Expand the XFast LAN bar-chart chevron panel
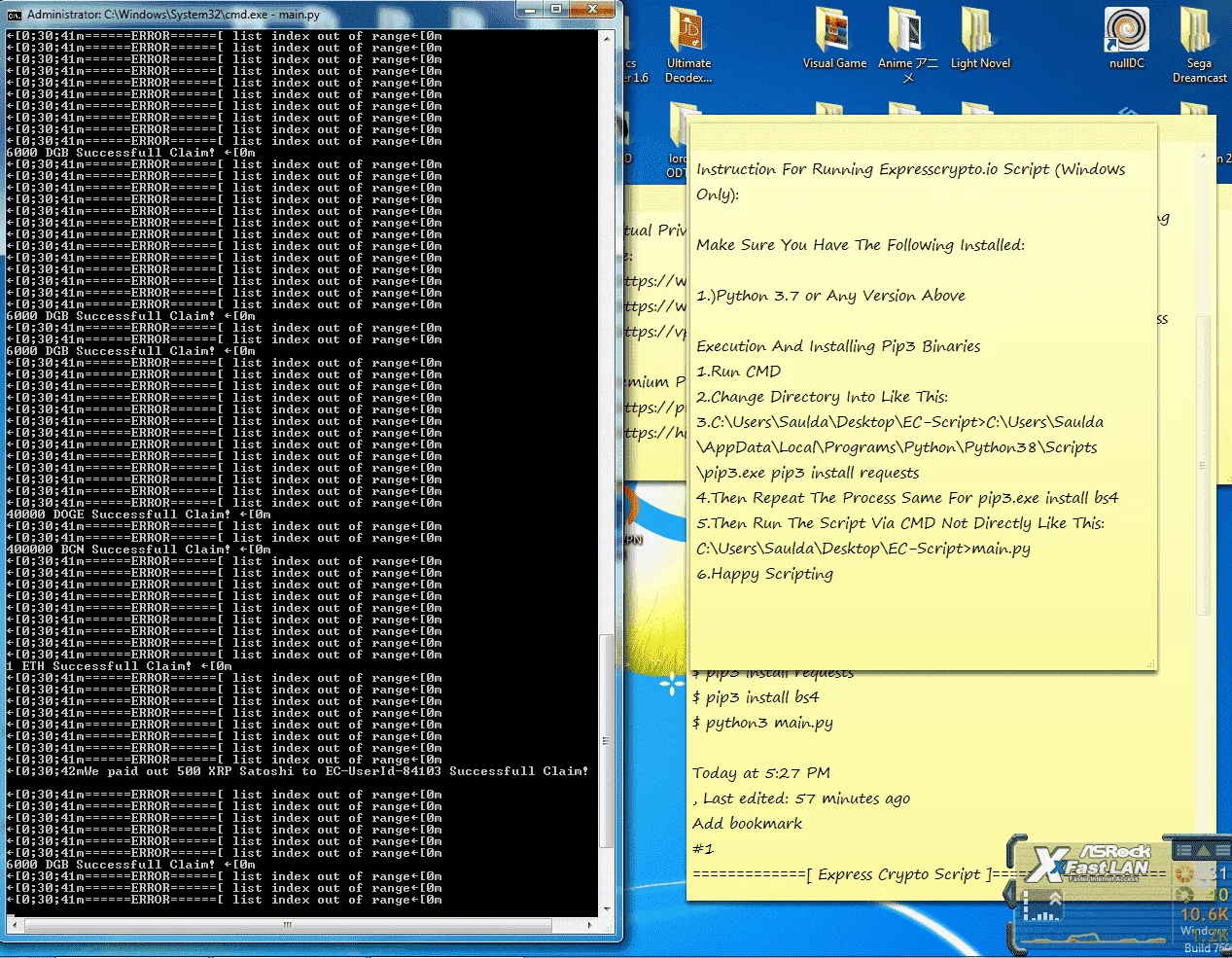 (x=1042, y=906)
